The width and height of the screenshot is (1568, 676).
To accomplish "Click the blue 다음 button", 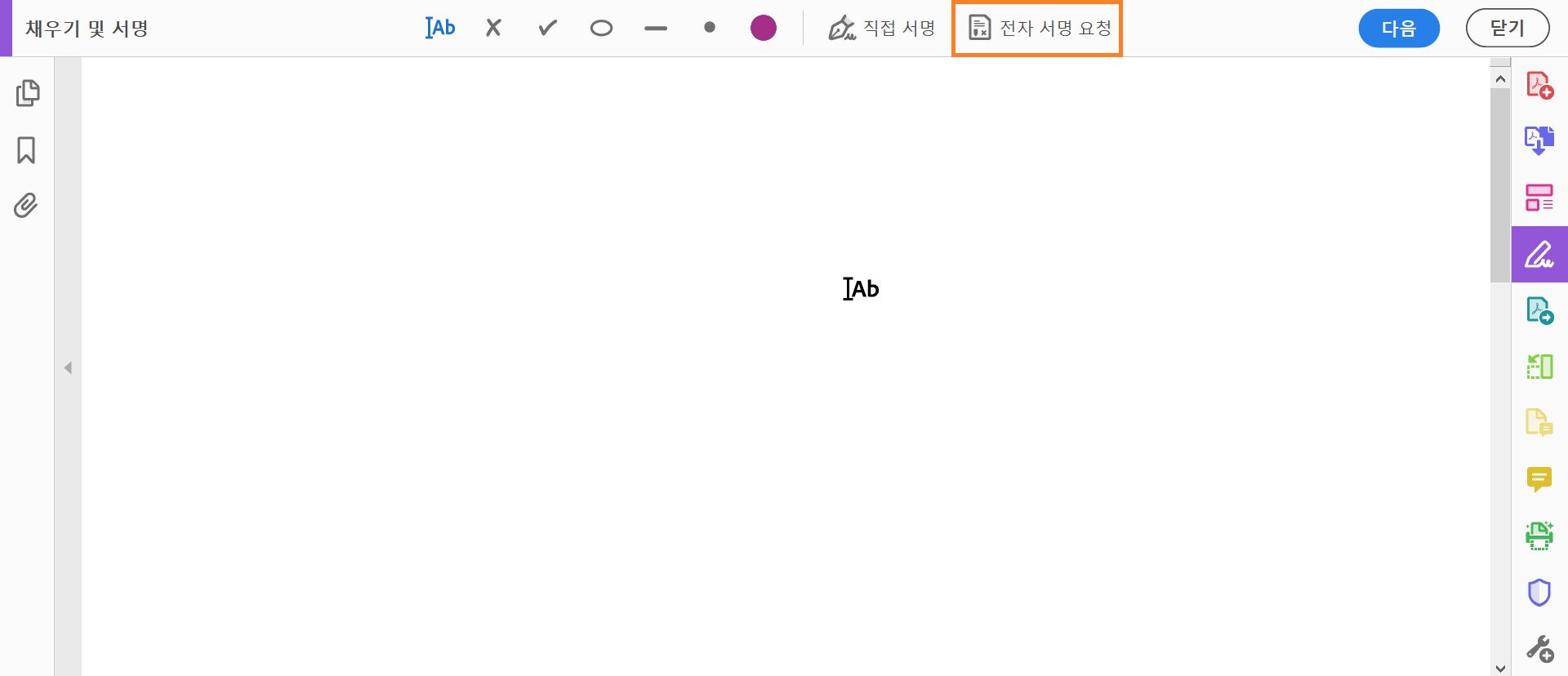I will pyautogui.click(x=1398, y=29).
